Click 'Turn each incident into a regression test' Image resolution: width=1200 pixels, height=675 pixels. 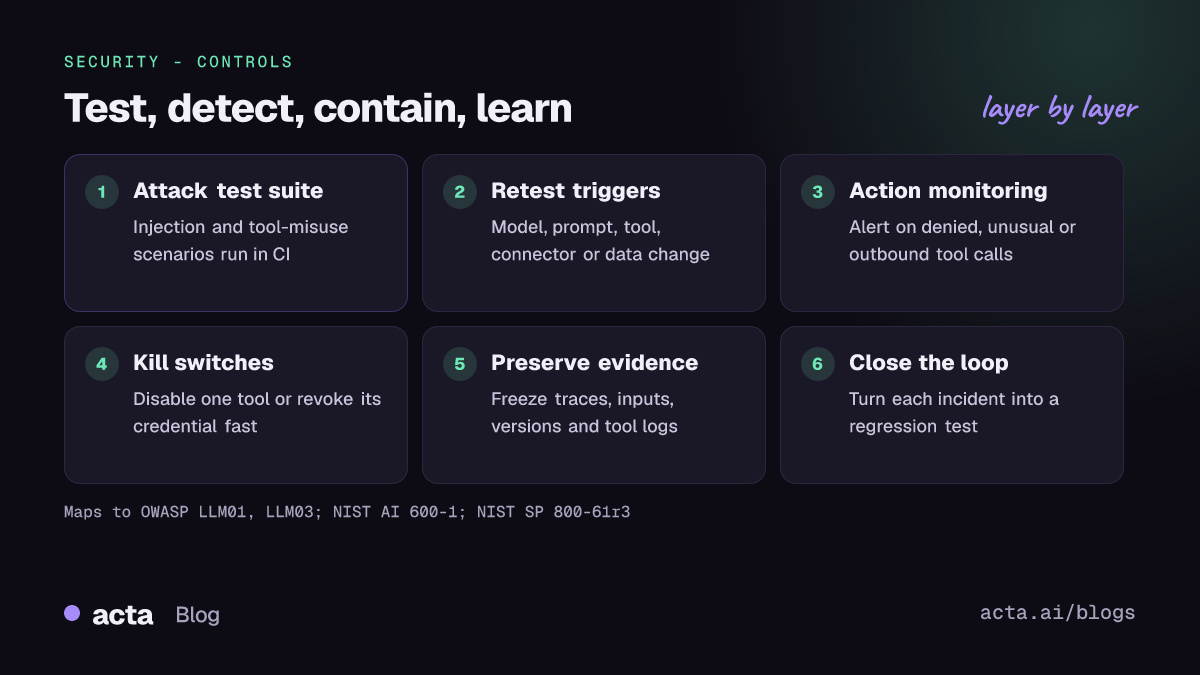[954, 413]
